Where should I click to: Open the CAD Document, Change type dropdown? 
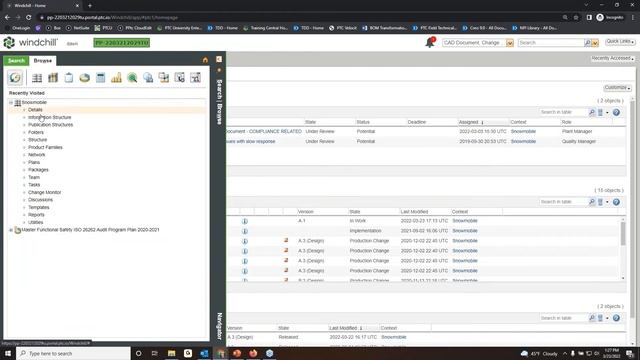(x=509, y=43)
